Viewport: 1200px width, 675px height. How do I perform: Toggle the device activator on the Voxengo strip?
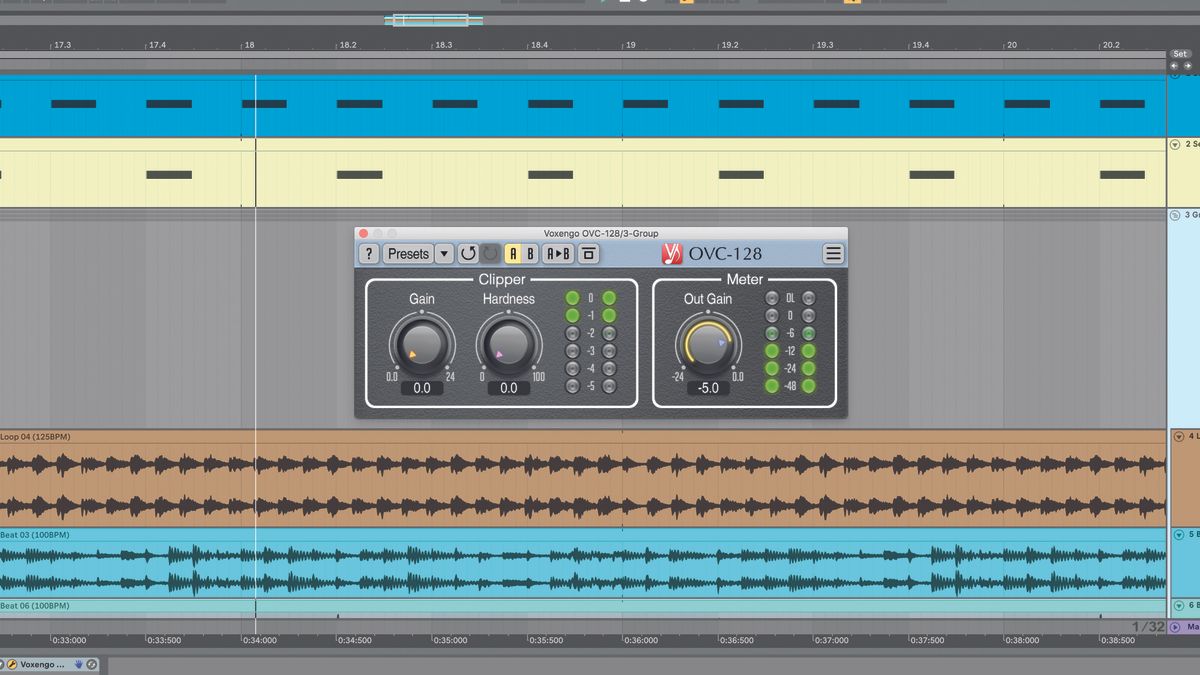click(2, 663)
